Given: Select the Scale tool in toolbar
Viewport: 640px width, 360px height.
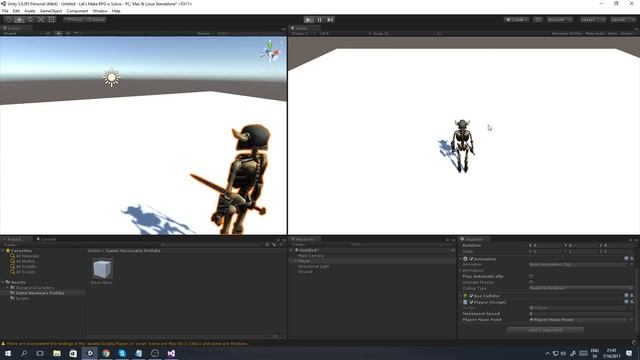Looking at the screenshot, I should pos(41,20).
